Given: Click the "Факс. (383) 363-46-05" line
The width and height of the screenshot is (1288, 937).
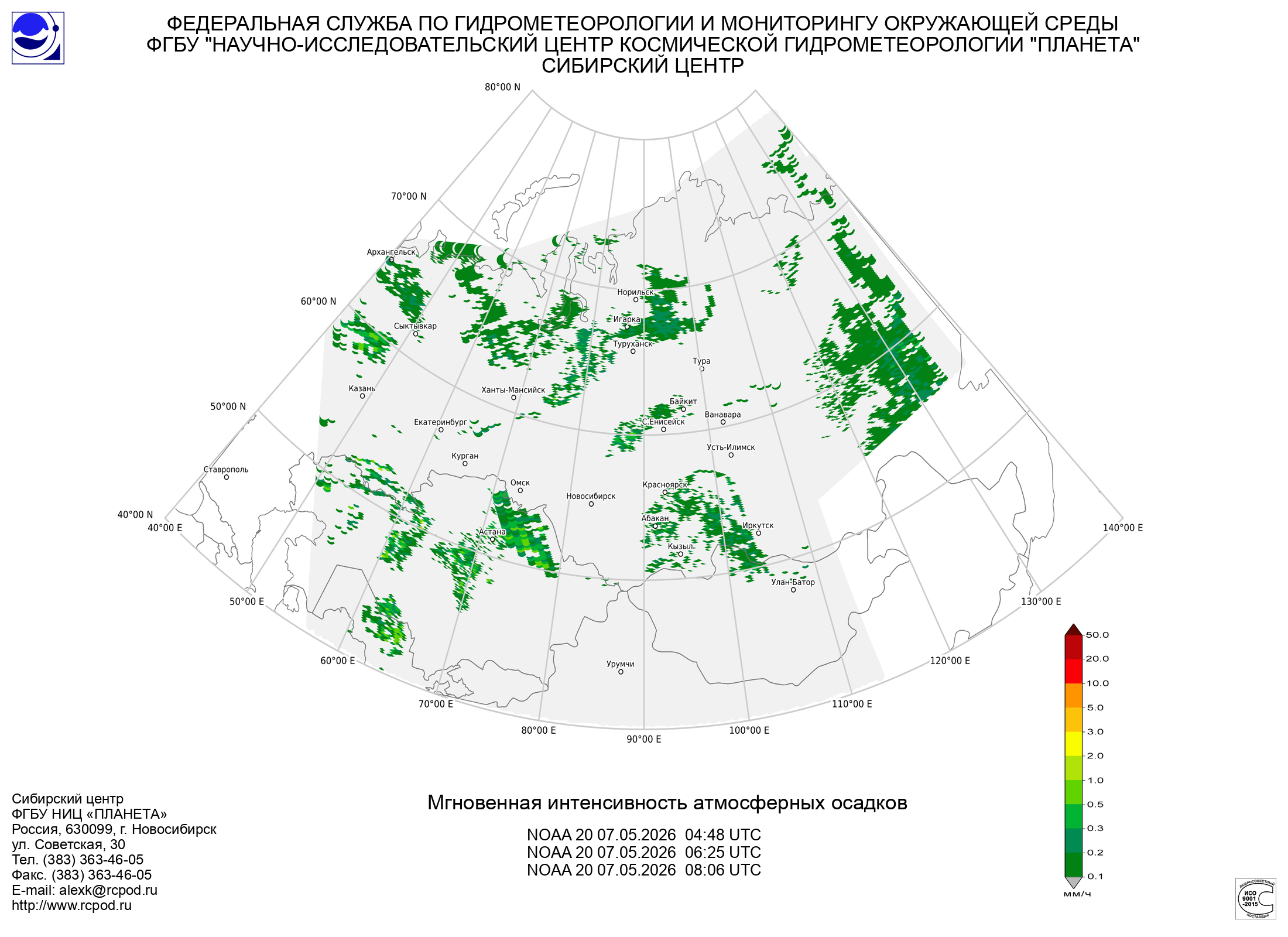Looking at the screenshot, I should (81, 875).
